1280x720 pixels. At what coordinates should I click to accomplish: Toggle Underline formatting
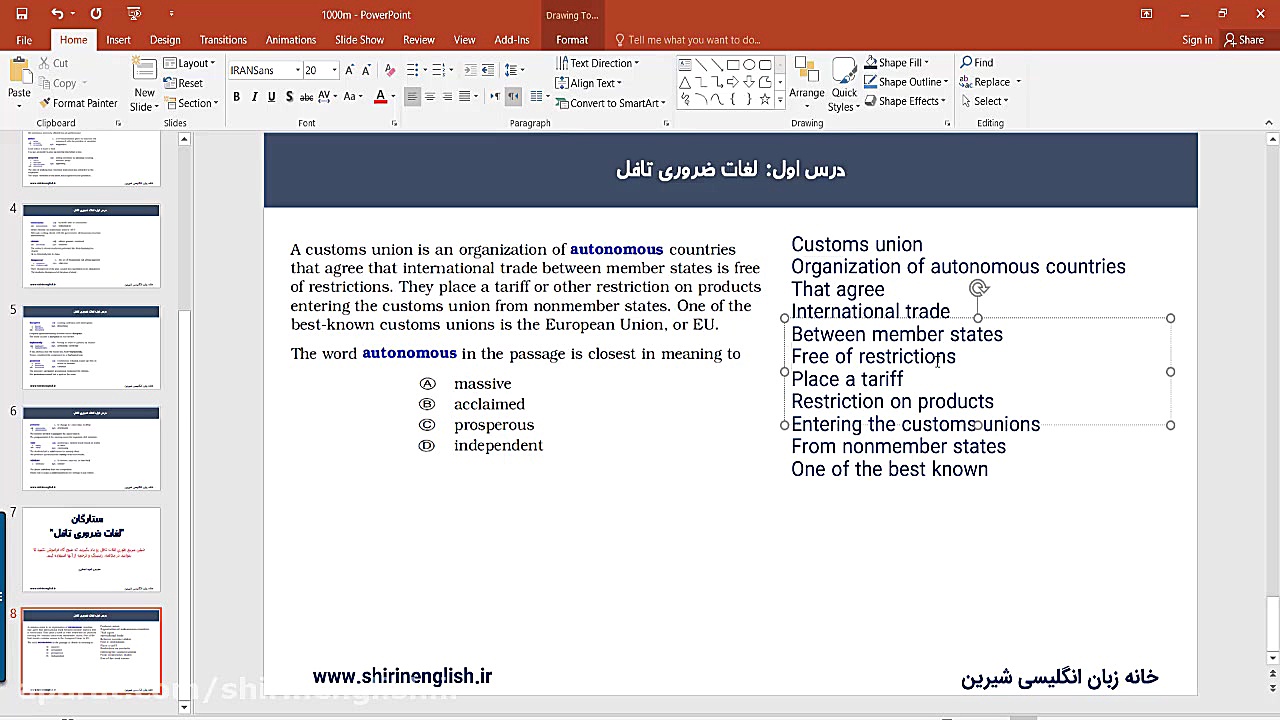(271, 97)
